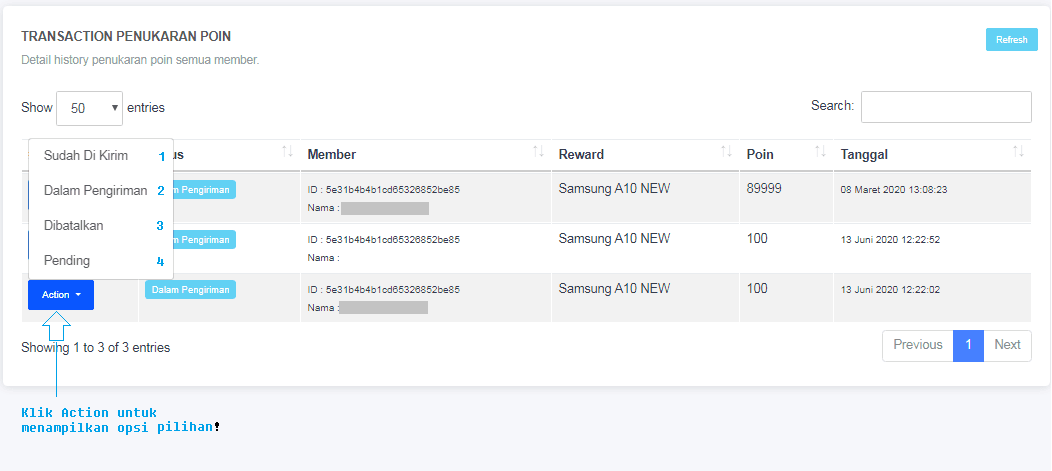This screenshot has height=471, width=1052.
Task: Click the sort arrows in Poin column
Action: coord(820,152)
